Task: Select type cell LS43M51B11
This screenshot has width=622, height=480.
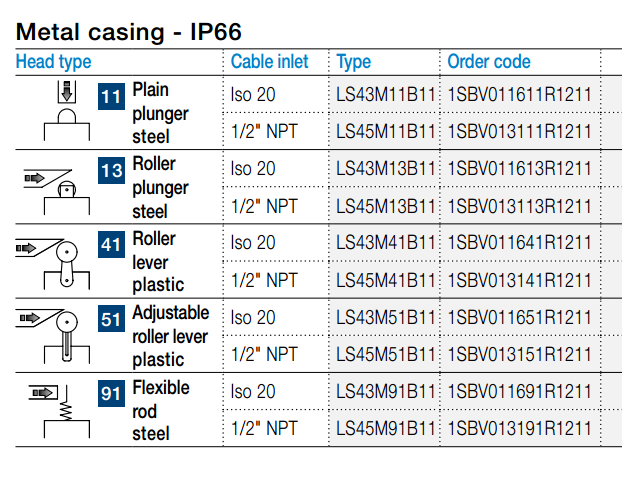Action: point(386,317)
